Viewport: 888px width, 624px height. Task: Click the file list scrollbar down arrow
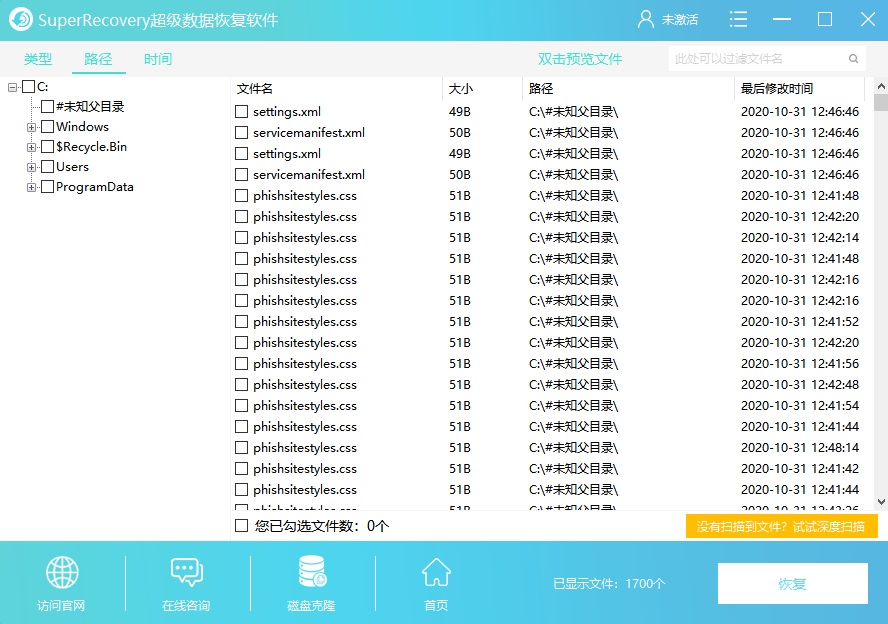point(881,502)
